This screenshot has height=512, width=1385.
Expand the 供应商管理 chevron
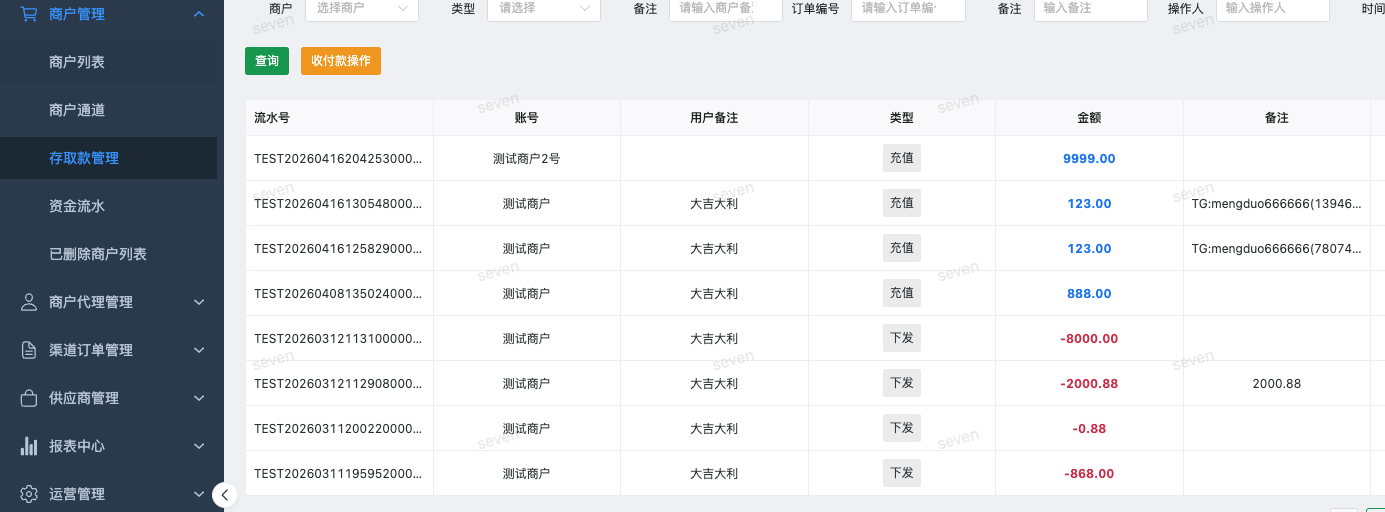point(199,398)
